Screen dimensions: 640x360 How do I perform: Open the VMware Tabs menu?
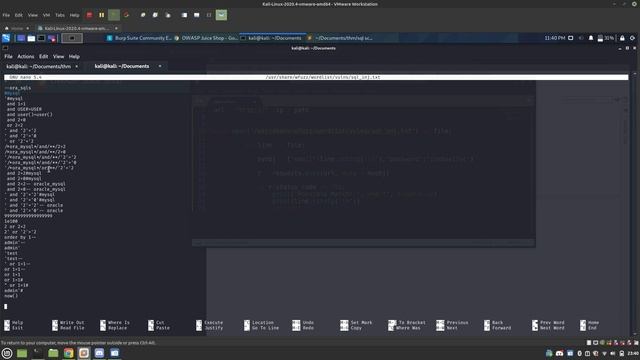click(x=60, y=15)
